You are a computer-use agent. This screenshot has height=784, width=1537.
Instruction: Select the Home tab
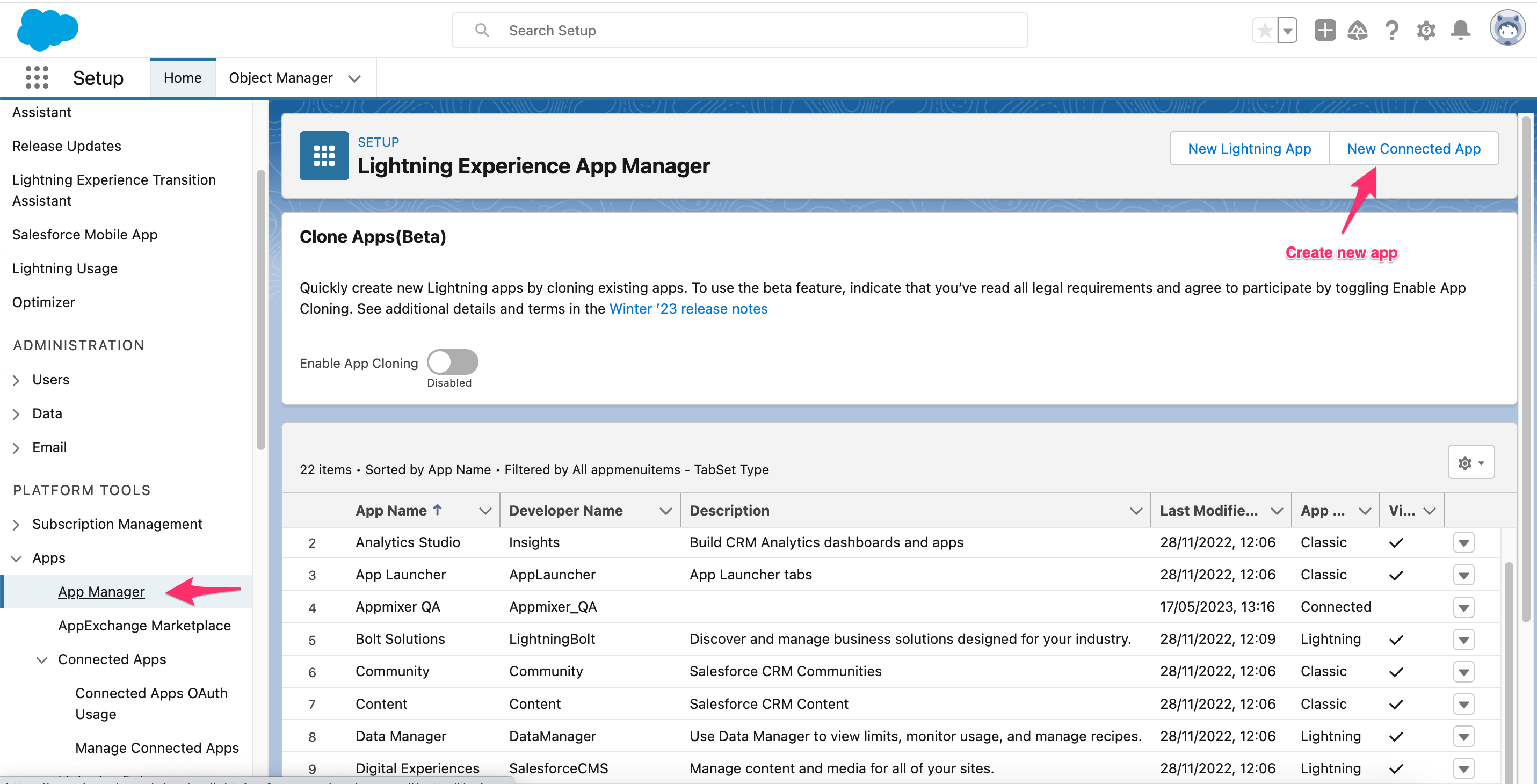click(183, 77)
